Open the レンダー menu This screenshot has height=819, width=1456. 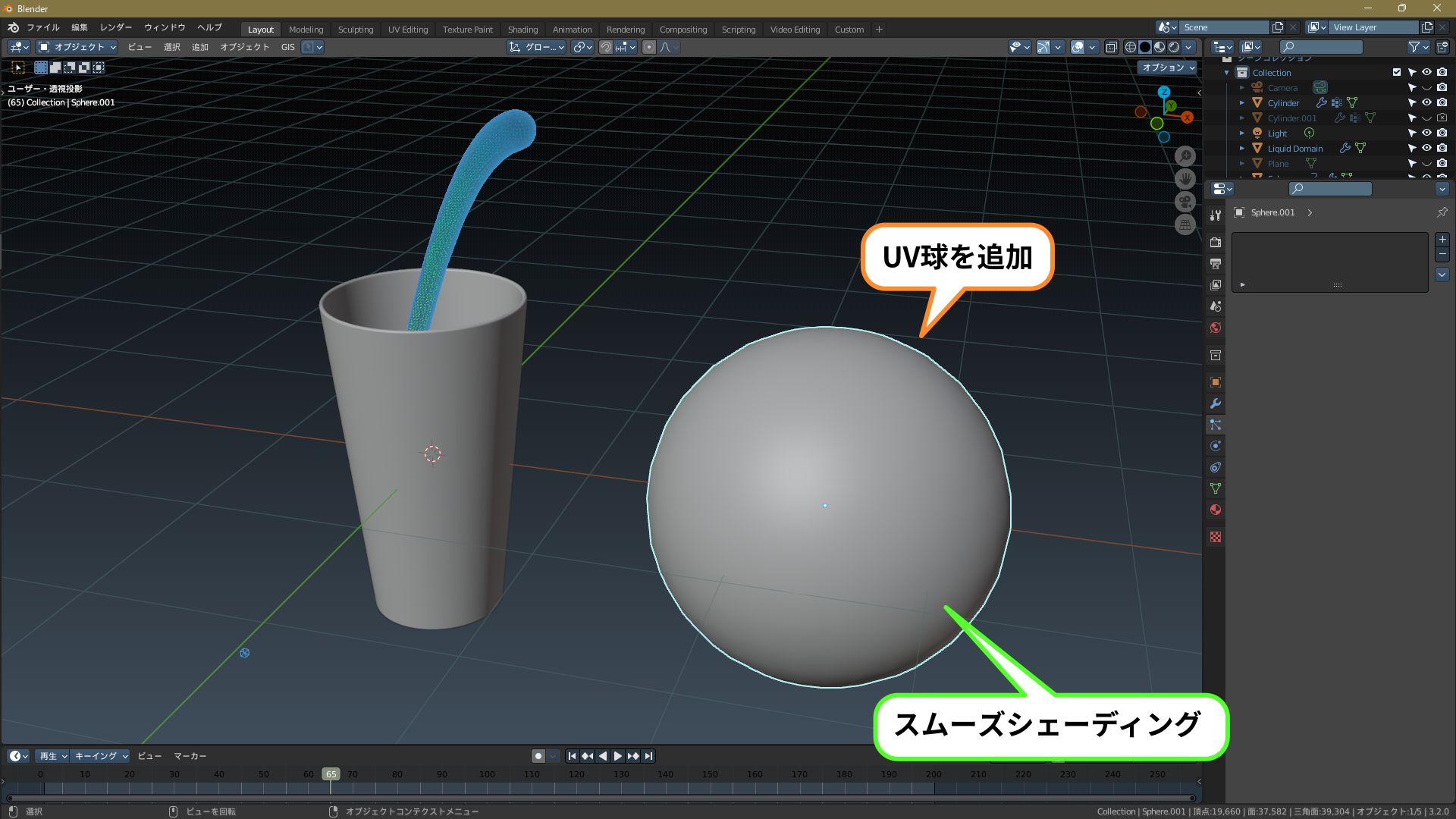pos(116,27)
